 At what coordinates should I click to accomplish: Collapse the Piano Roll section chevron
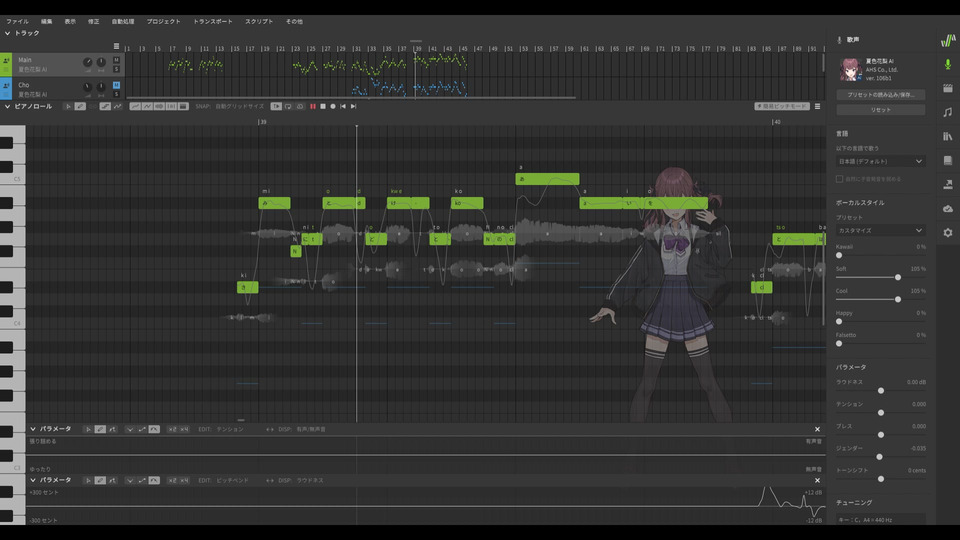click(7, 107)
